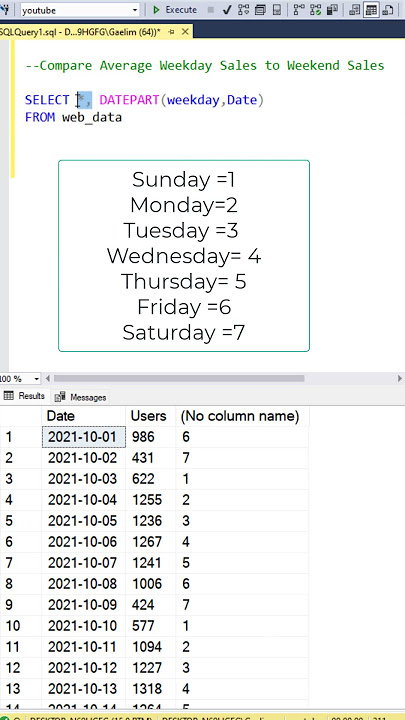Click Display Estimated Execution Plan icon

coord(243,10)
